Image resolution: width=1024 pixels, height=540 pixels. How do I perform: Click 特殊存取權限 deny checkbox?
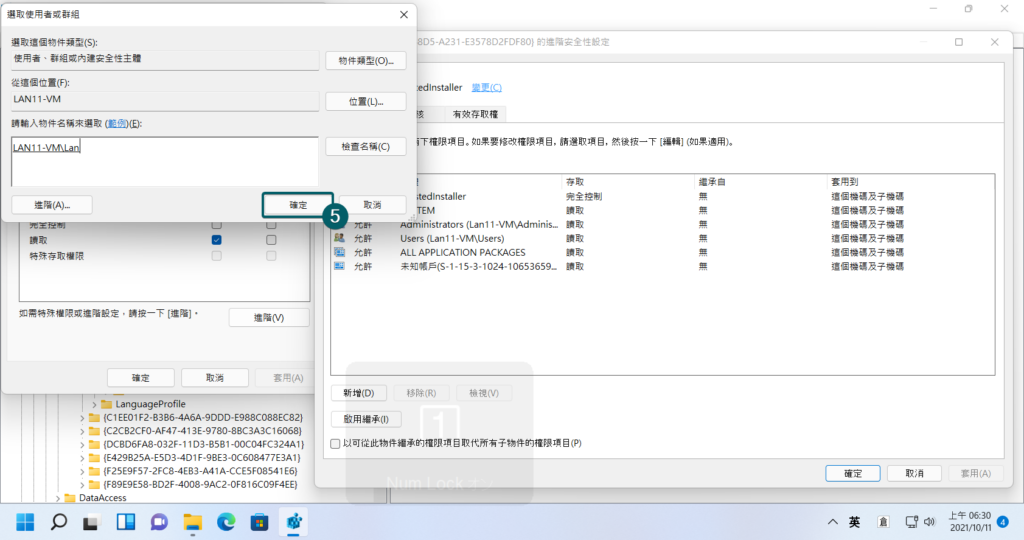(x=271, y=256)
